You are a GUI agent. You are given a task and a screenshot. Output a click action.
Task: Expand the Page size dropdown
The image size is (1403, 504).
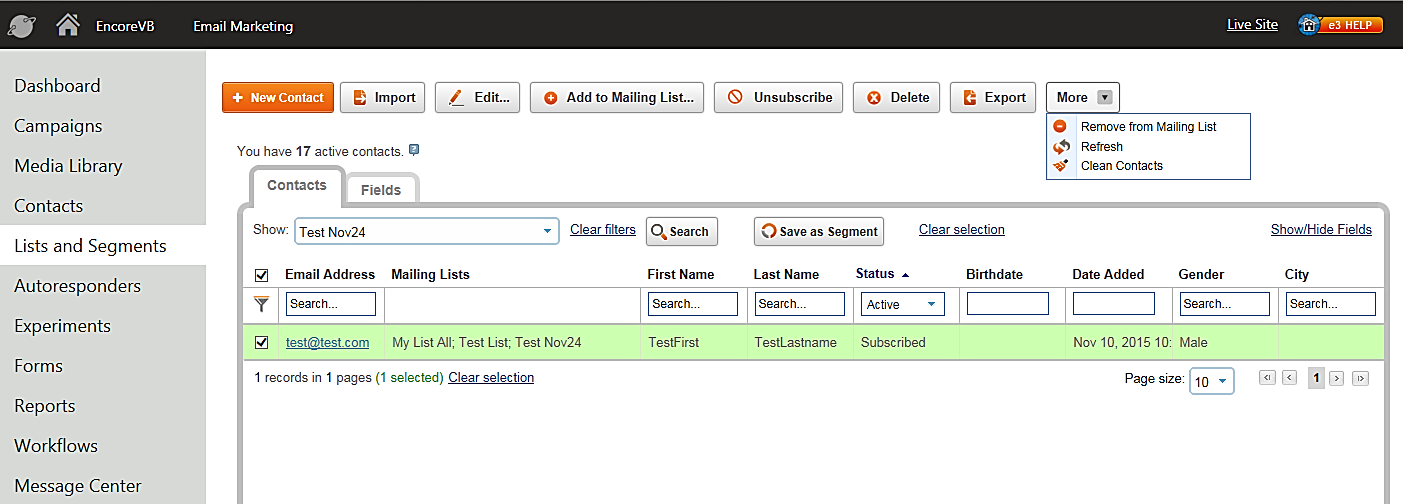(x=1211, y=382)
